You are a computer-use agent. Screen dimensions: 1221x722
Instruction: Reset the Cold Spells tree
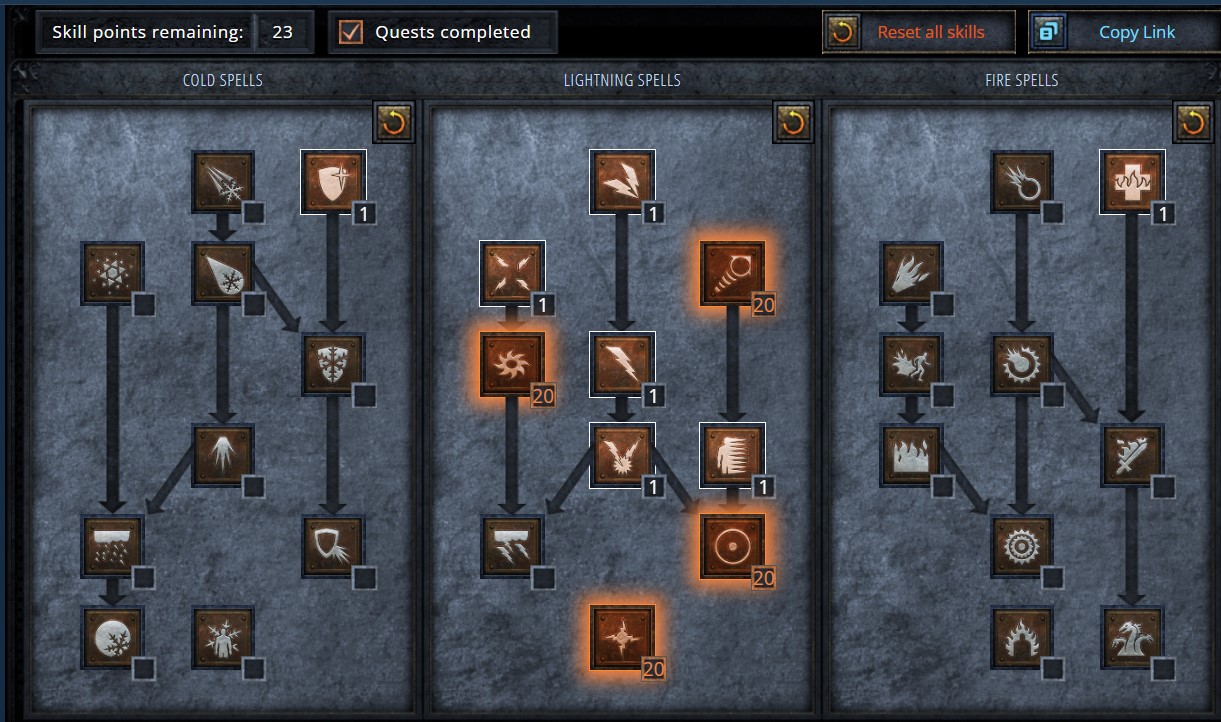point(394,122)
